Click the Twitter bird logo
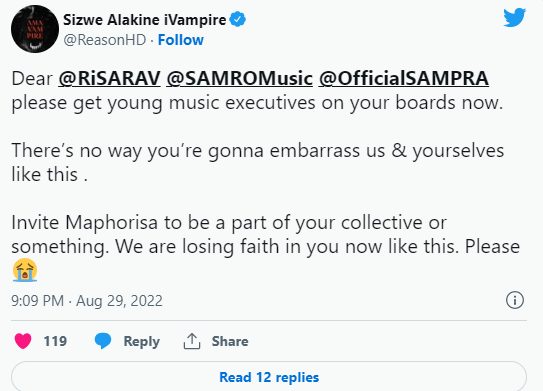Image resolution: width=543 pixels, height=391 pixels. point(514,18)
